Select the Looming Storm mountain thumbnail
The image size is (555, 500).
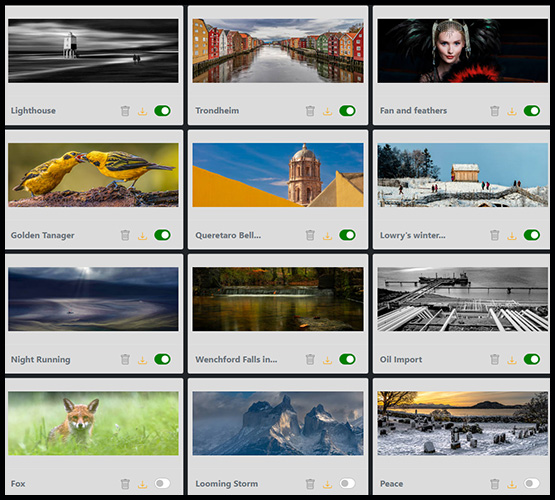278,423
